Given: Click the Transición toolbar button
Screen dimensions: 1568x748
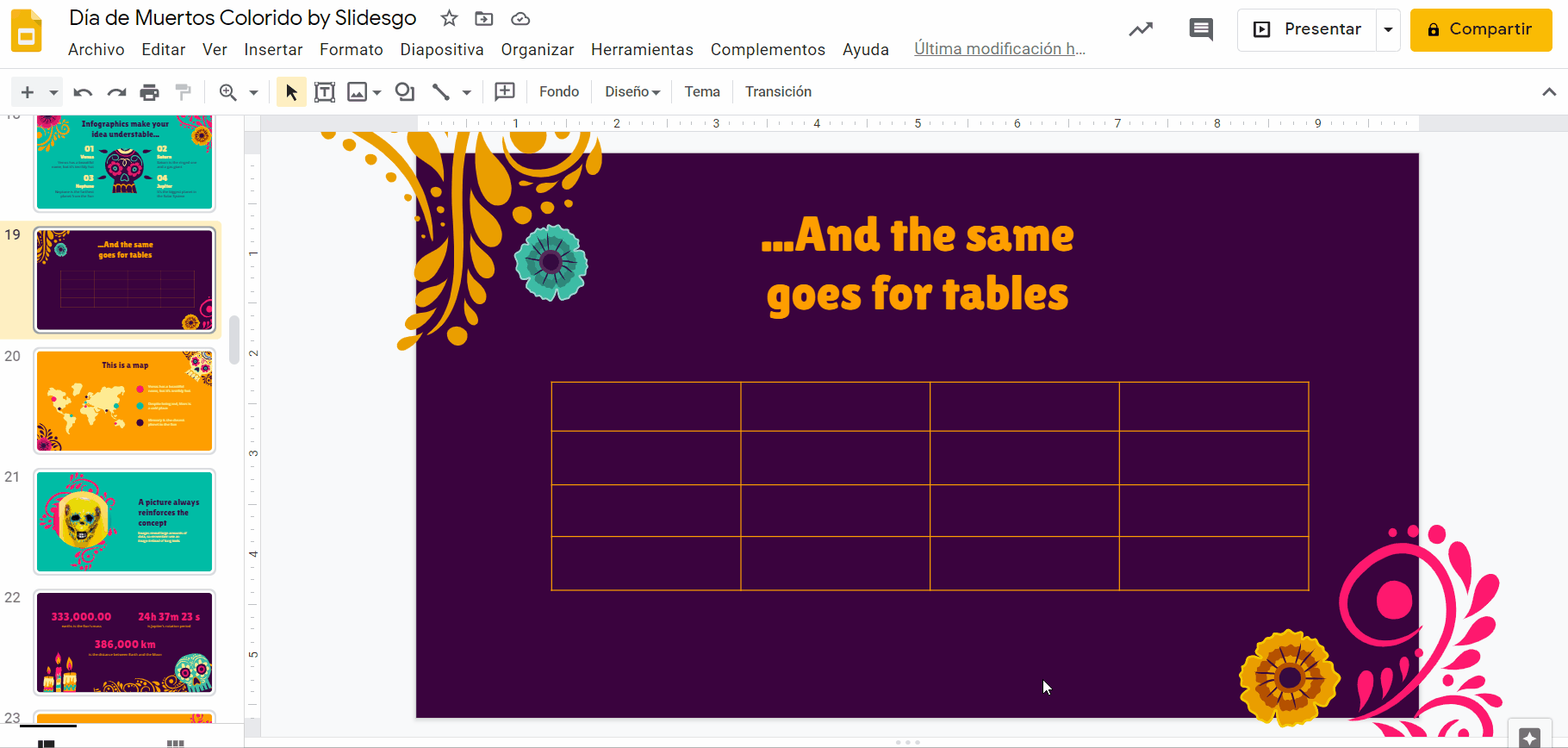Looking at the screenshot, I should (778, 92).
